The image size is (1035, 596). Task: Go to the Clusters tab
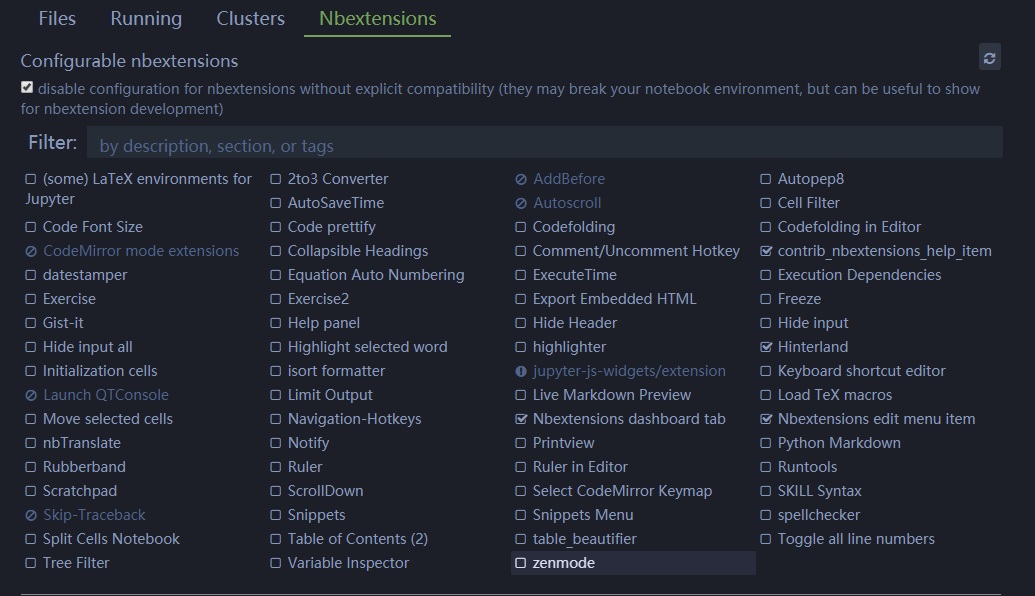coord(250,19)
